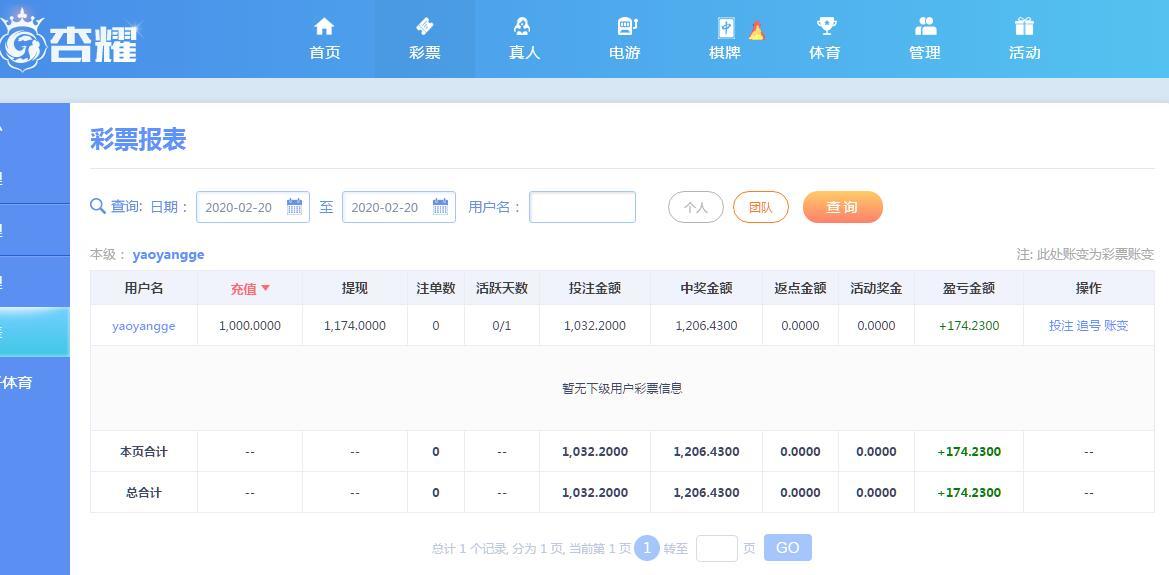Viewport: 1169px width, 575px height.
Task: Open the 电游 slot machine icon
Action: point(625,27)
